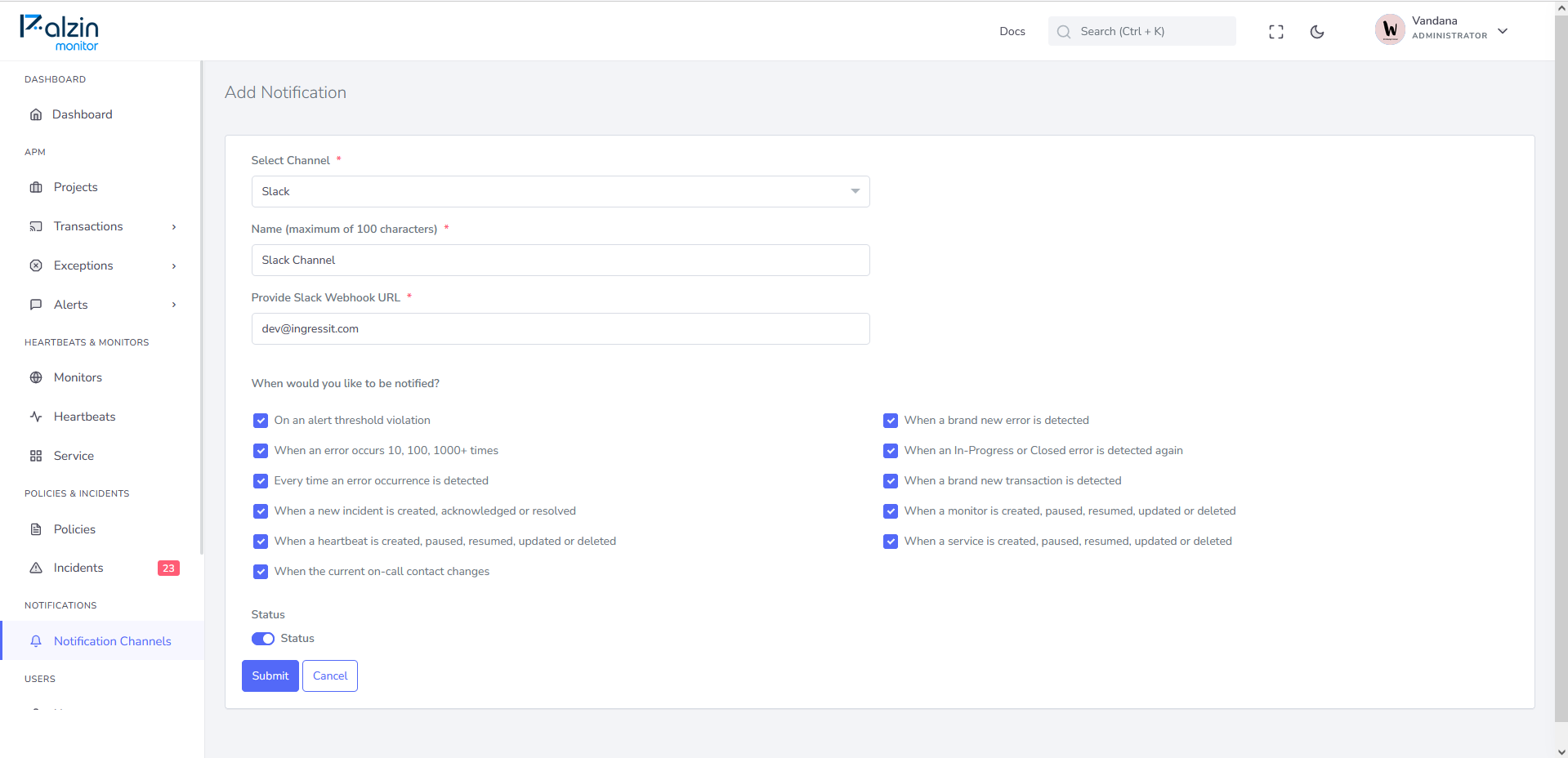Click the Vandana user avatar
Image resolution: width=1568 pixels, height=758 pixels.
point(1390,30)
